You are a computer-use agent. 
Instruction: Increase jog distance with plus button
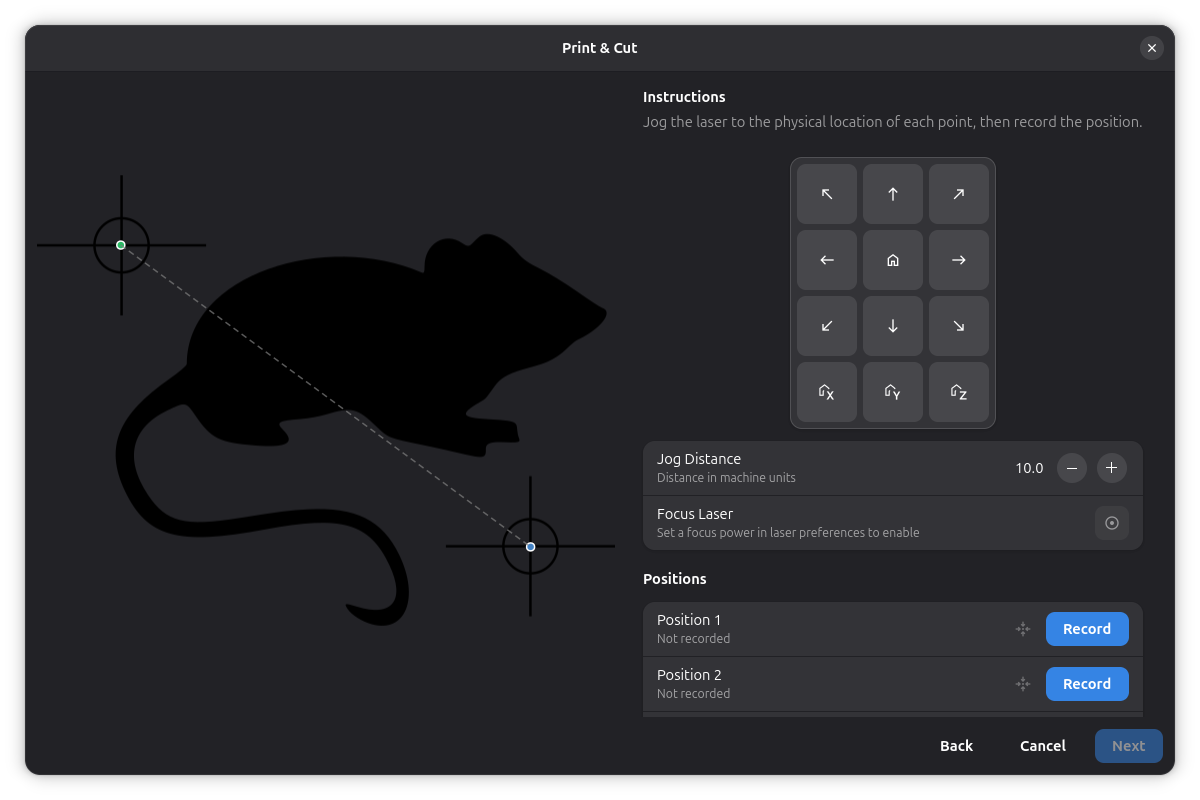click(x=1111, y=468)
